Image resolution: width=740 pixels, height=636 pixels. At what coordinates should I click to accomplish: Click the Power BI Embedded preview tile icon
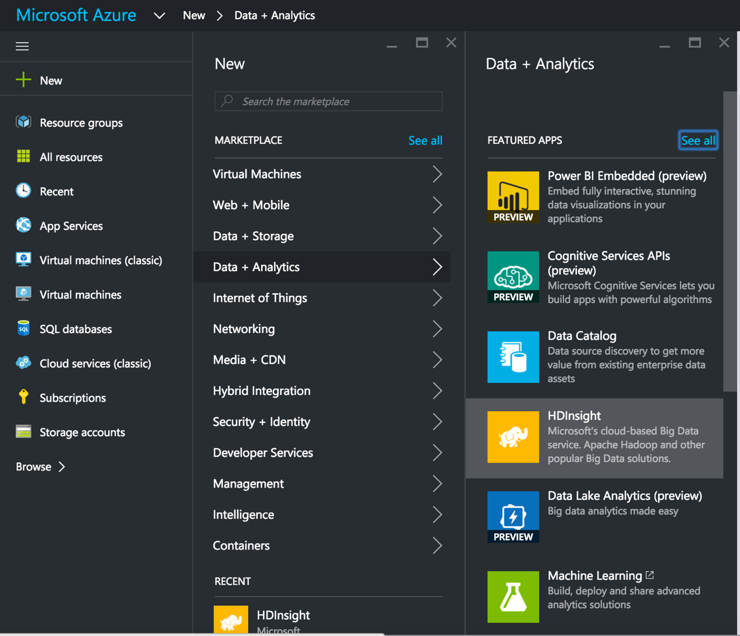[x=513, y=197]
